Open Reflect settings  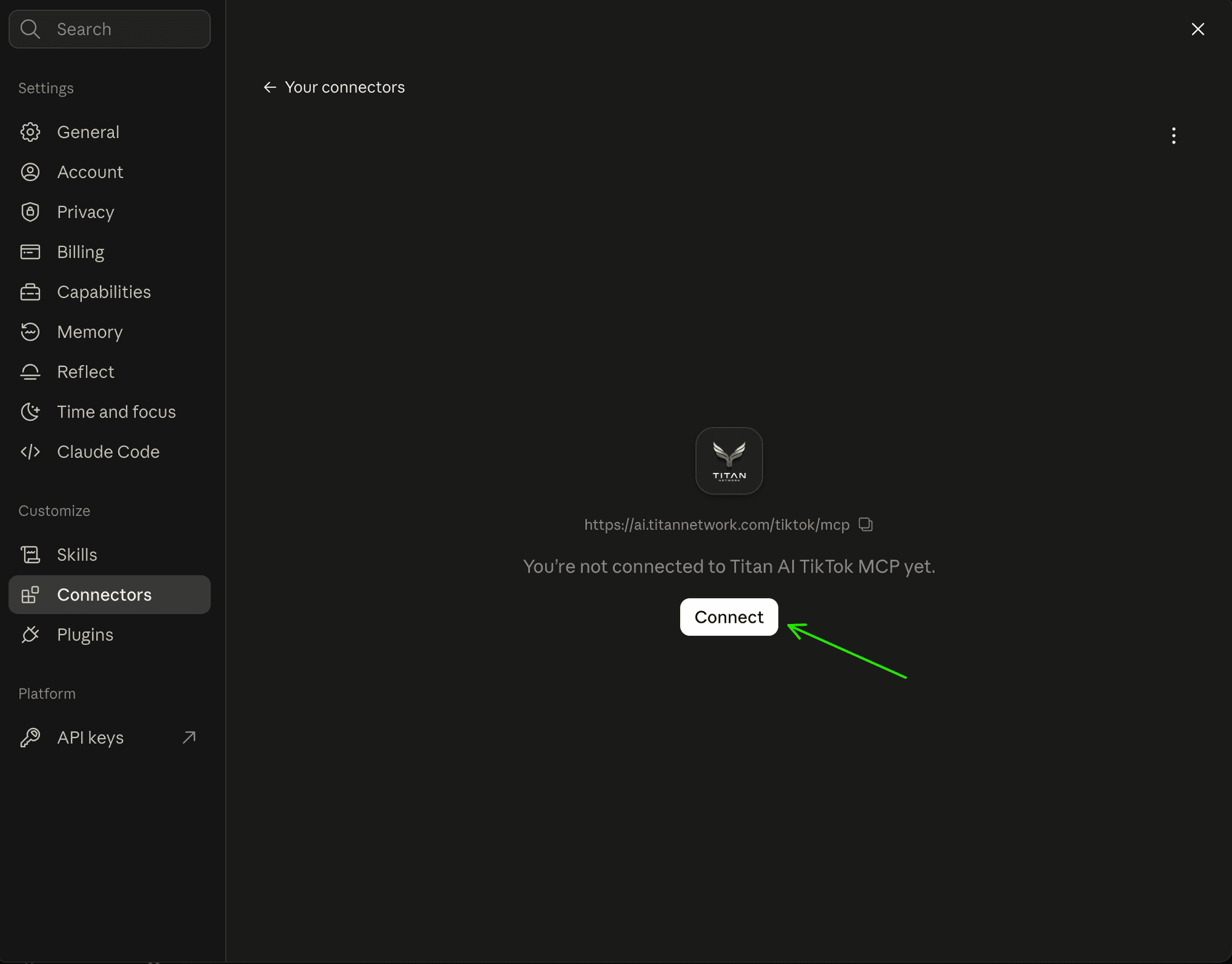click(110, 372)
